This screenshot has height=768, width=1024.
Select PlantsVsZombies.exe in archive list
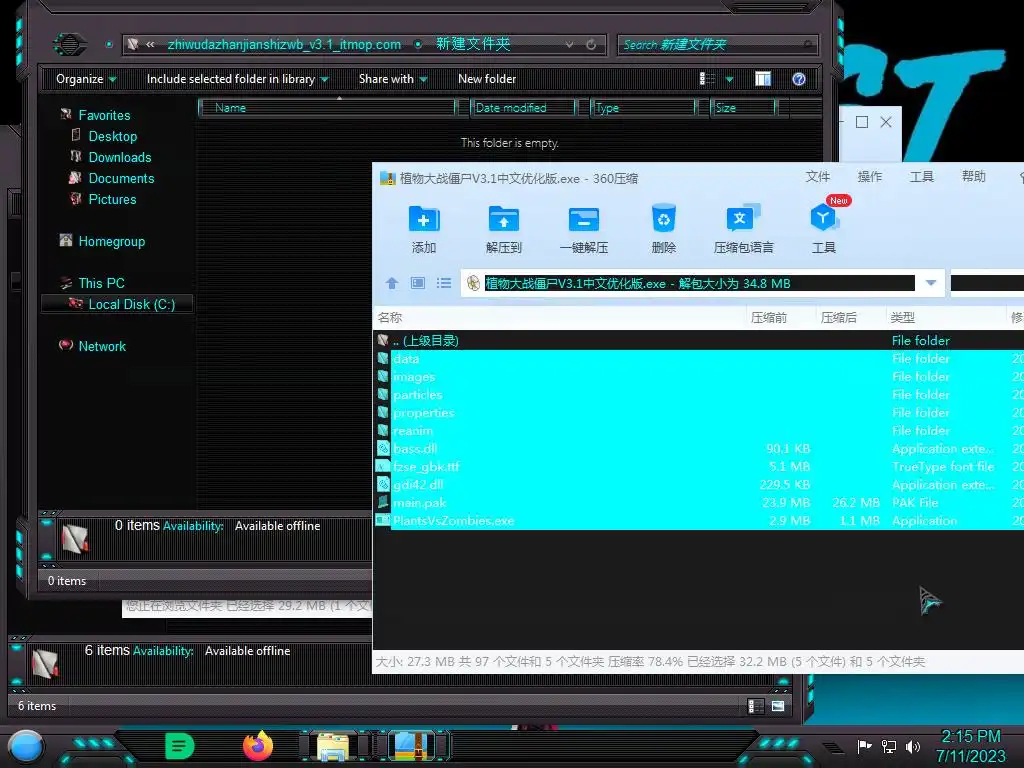pos(698,520)
